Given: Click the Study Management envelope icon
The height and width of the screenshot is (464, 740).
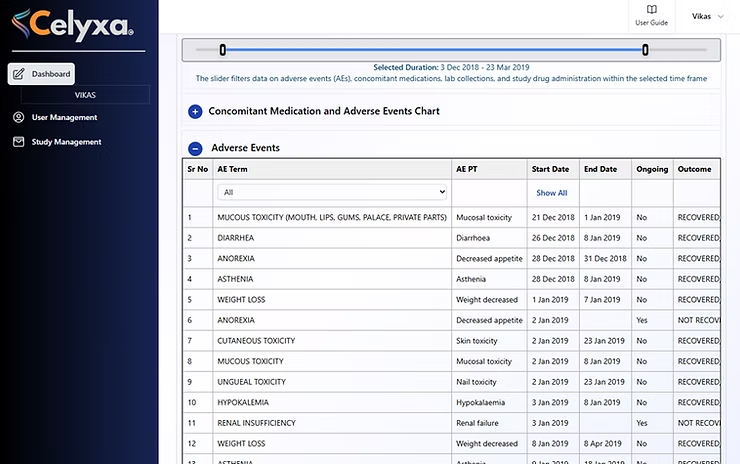Looking at the screenshot, I should pos(19,142).
